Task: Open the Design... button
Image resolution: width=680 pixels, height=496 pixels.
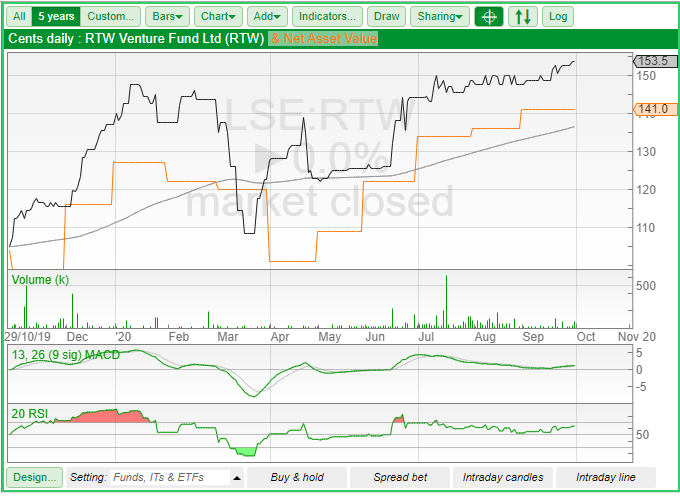Action: (35, 477)
